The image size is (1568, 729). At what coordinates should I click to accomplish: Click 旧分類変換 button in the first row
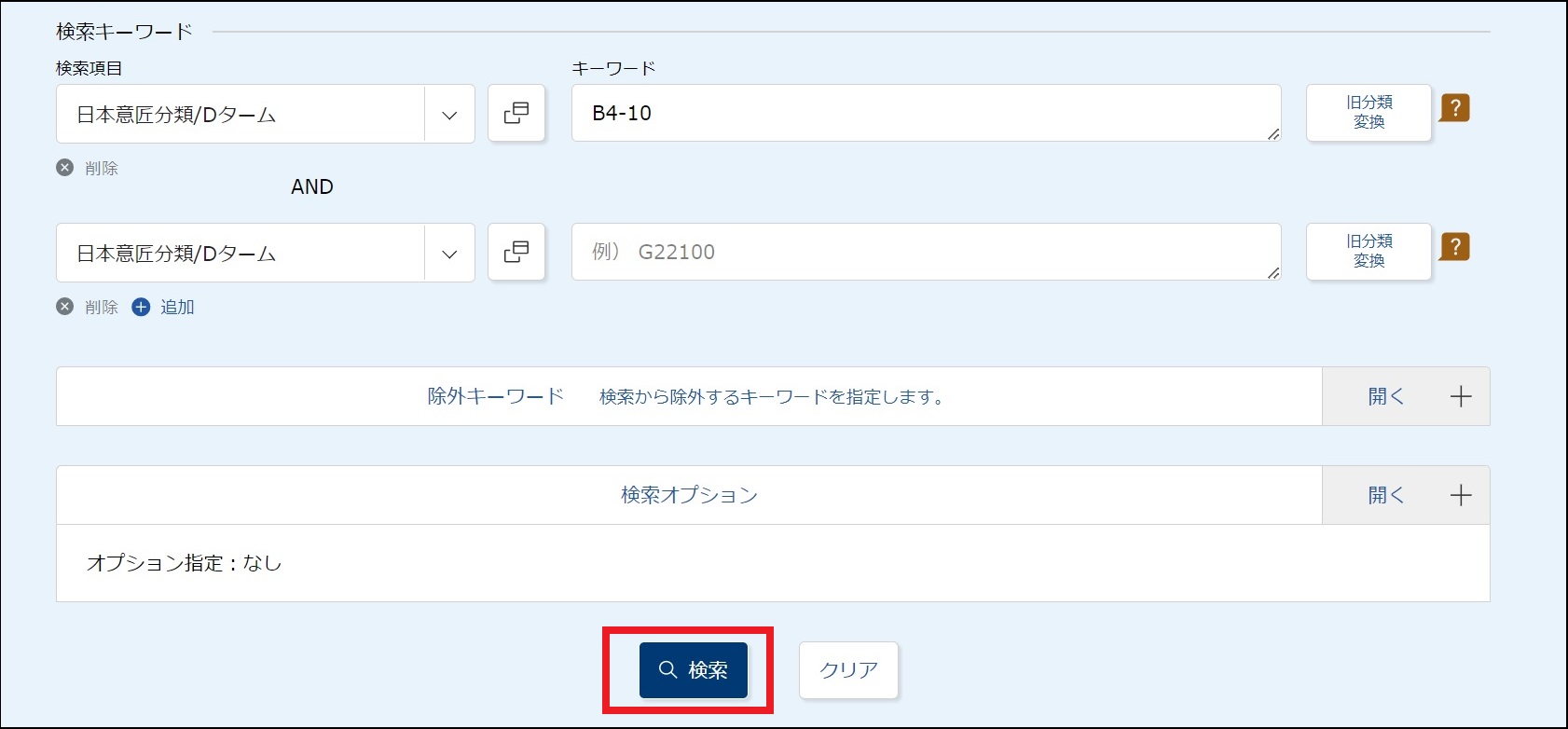[1369, 113]
